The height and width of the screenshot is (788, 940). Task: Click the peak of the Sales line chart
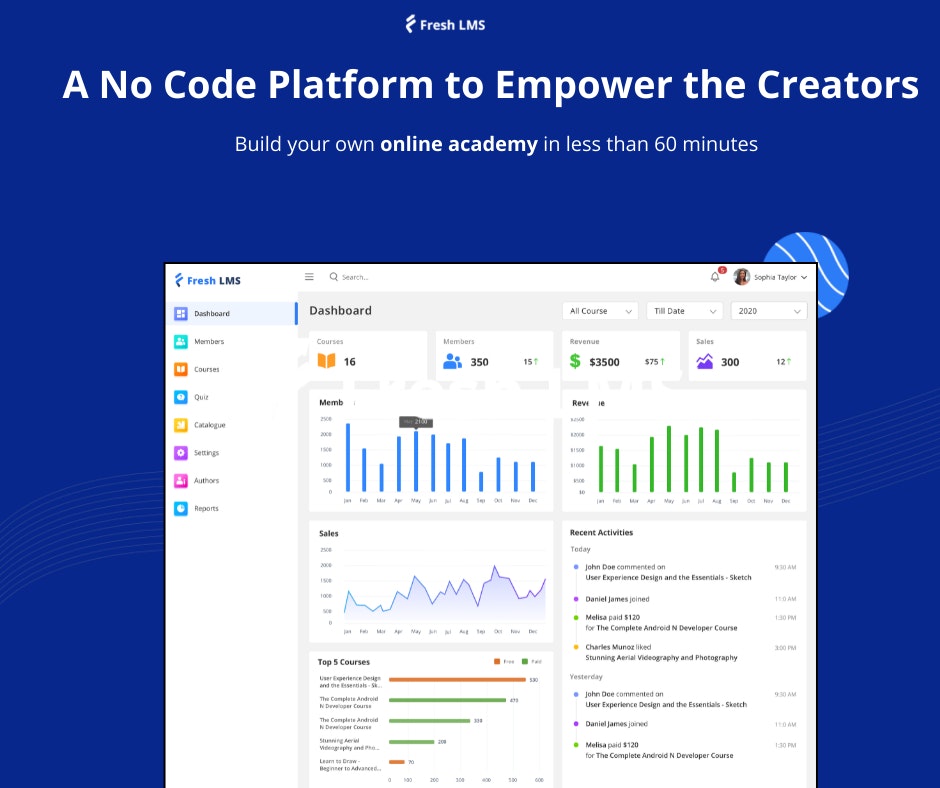tap(495, 566)
